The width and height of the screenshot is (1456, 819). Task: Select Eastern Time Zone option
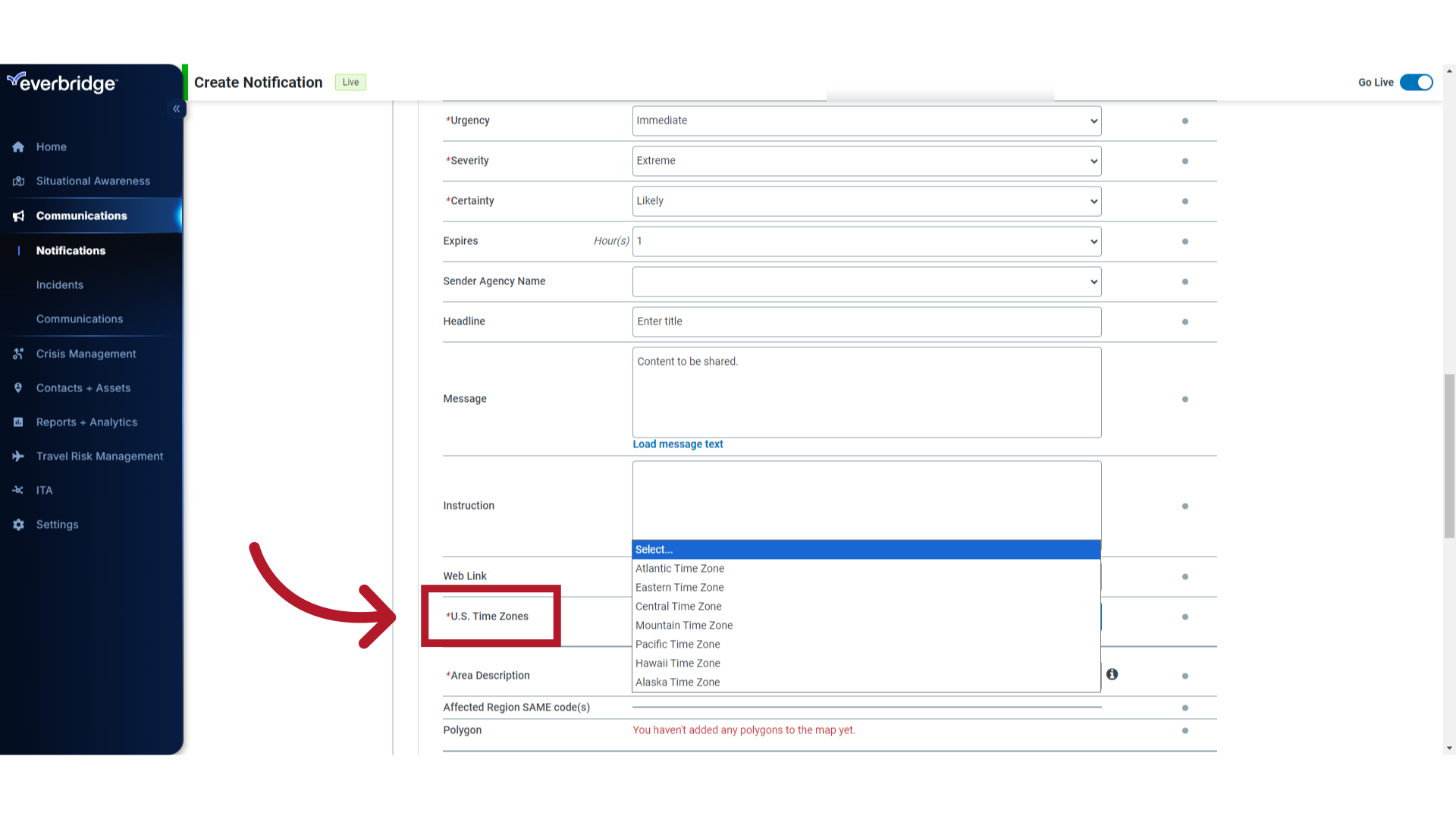click(x=866, y=588)
